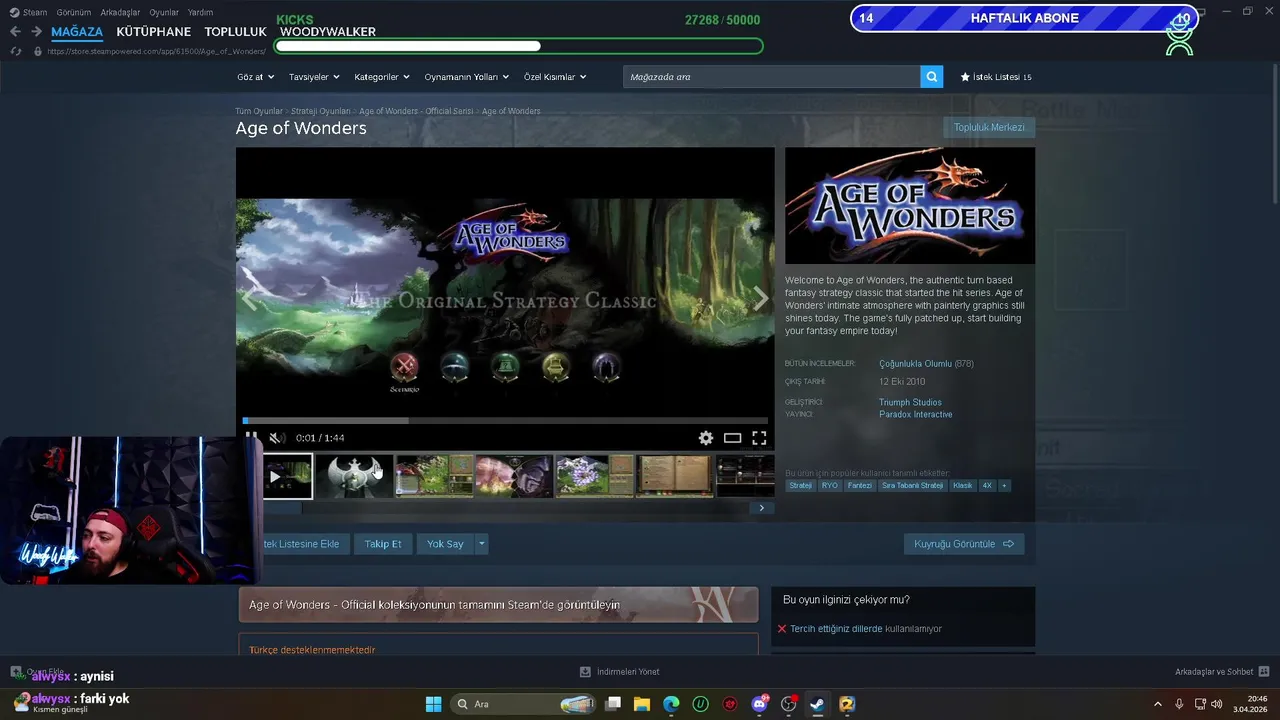Screen dimensions: 1280x720
Task: Open Steam app in Windows taskbar
Action: (x=817, y=704)
